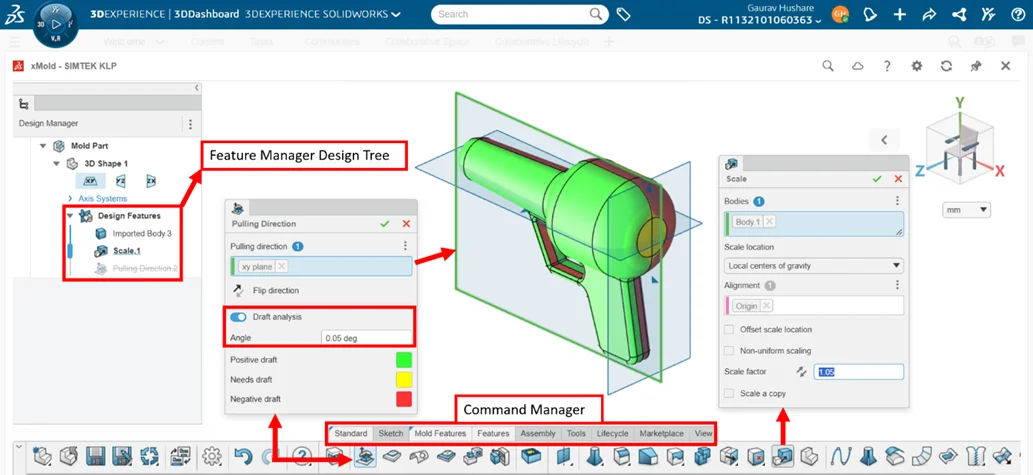This screenshot has height=475, width=1033.
Task: Click the pin icon in xMold header
Action: coord(976,66)
